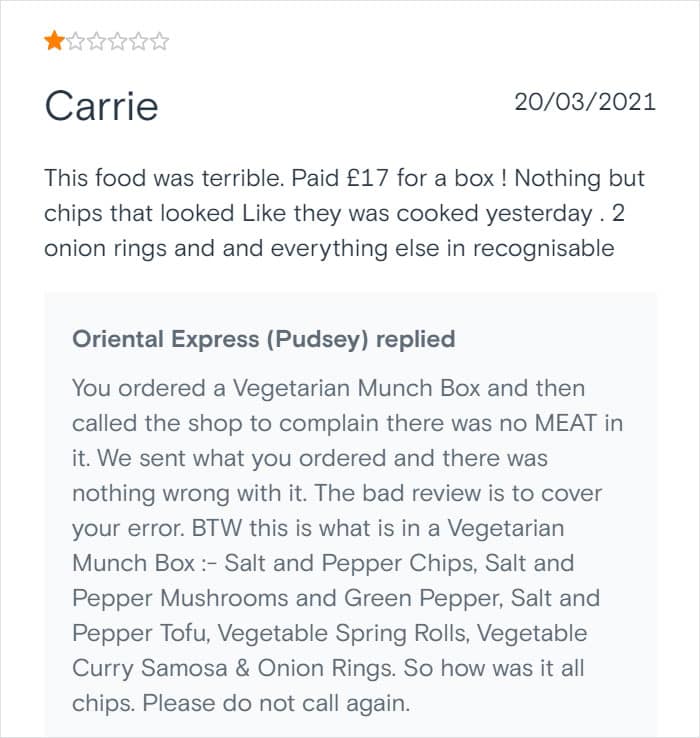
Task: Click the text 'Paid £17 for a box'
Action: click(393, 178)
